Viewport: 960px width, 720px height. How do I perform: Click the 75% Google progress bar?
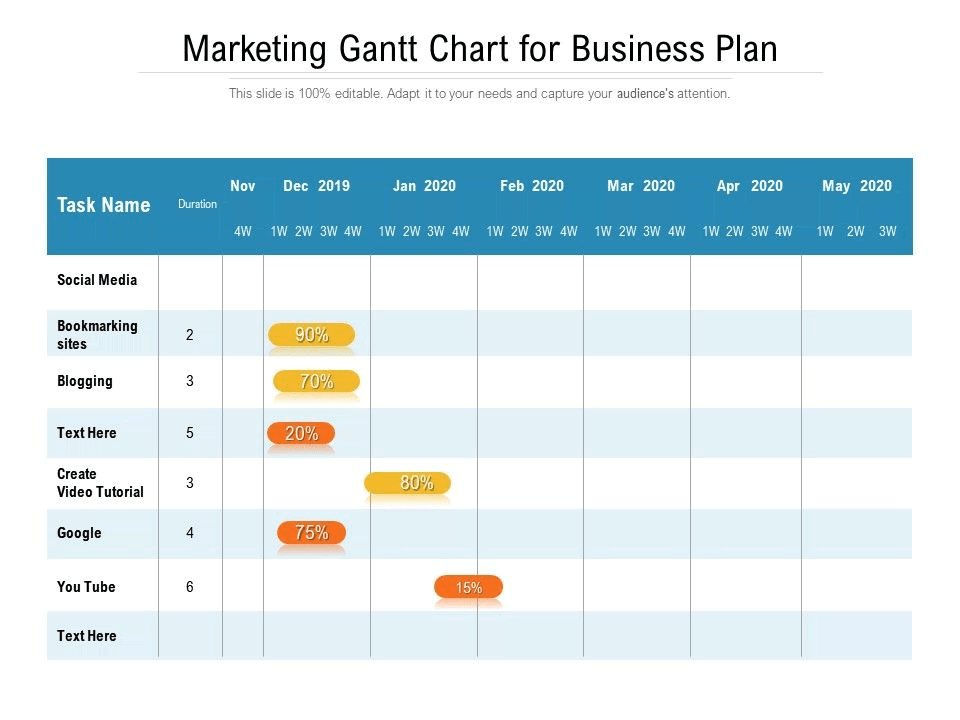[x=311, y=533]
